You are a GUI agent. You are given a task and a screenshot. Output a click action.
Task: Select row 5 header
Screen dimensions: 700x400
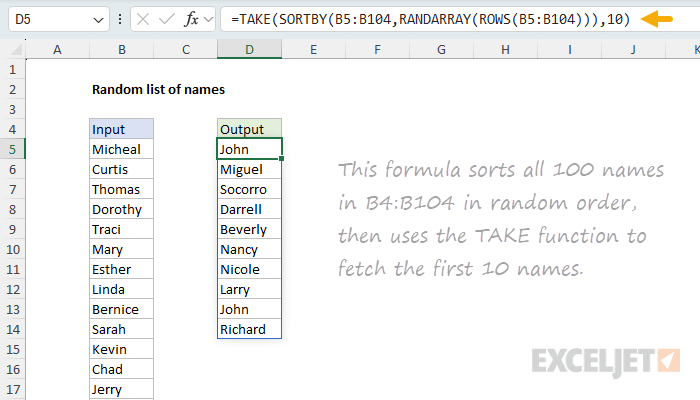pyautogui.click(x=12, y=149)
